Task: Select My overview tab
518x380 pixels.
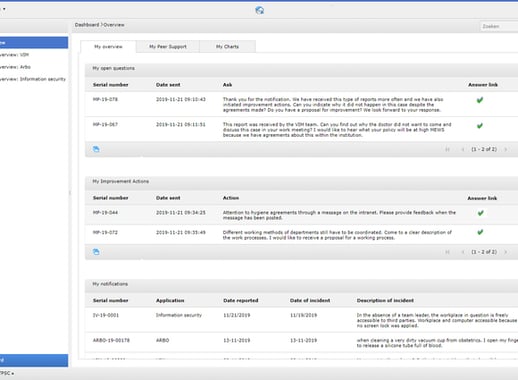Action: coord(108,47)
